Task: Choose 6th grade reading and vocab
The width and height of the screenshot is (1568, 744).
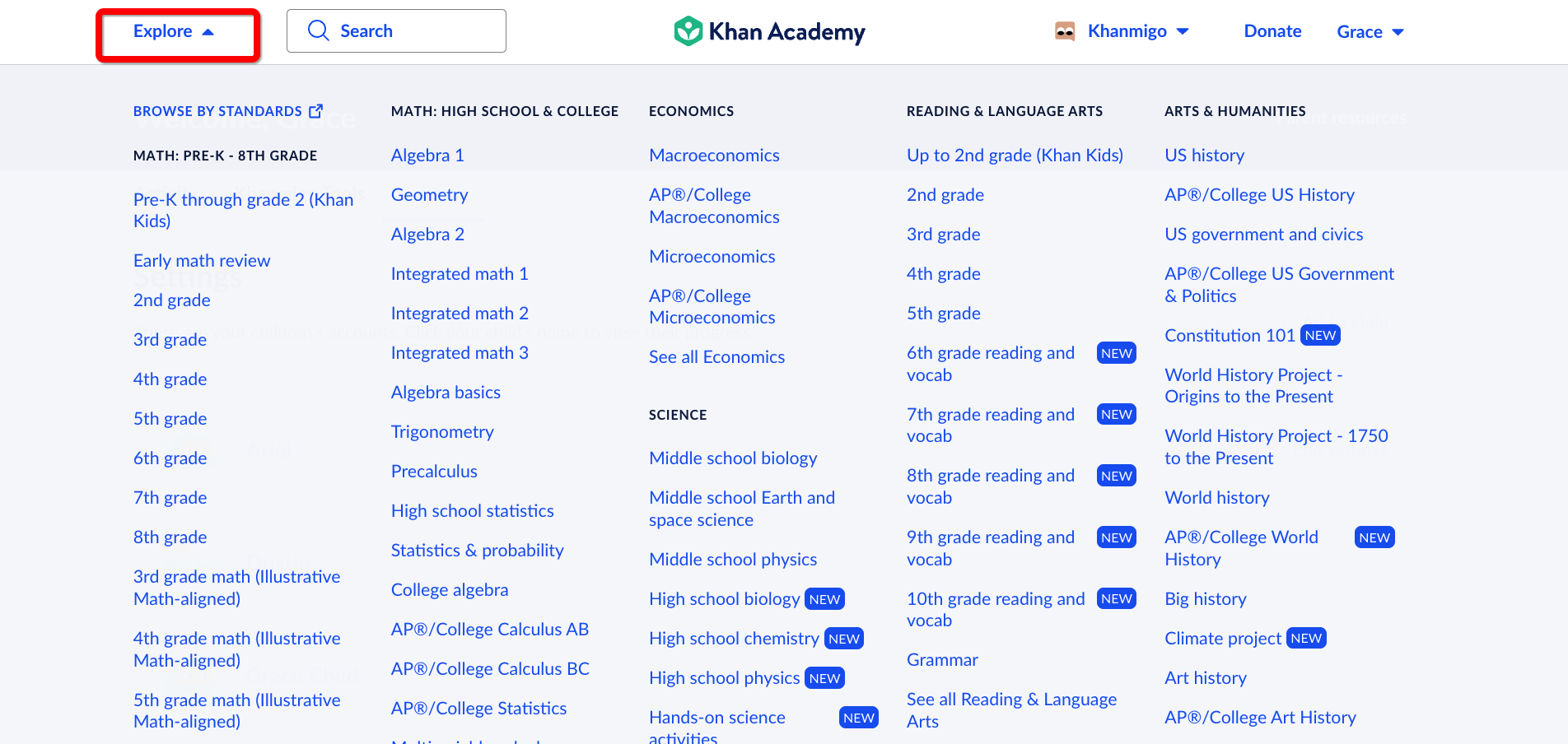Action: click(991, 364)
